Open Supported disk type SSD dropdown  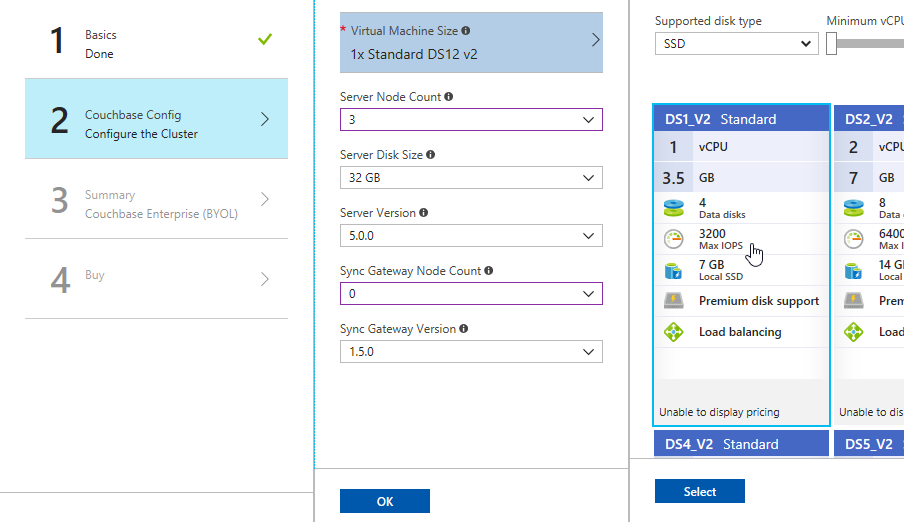(736, 44)
